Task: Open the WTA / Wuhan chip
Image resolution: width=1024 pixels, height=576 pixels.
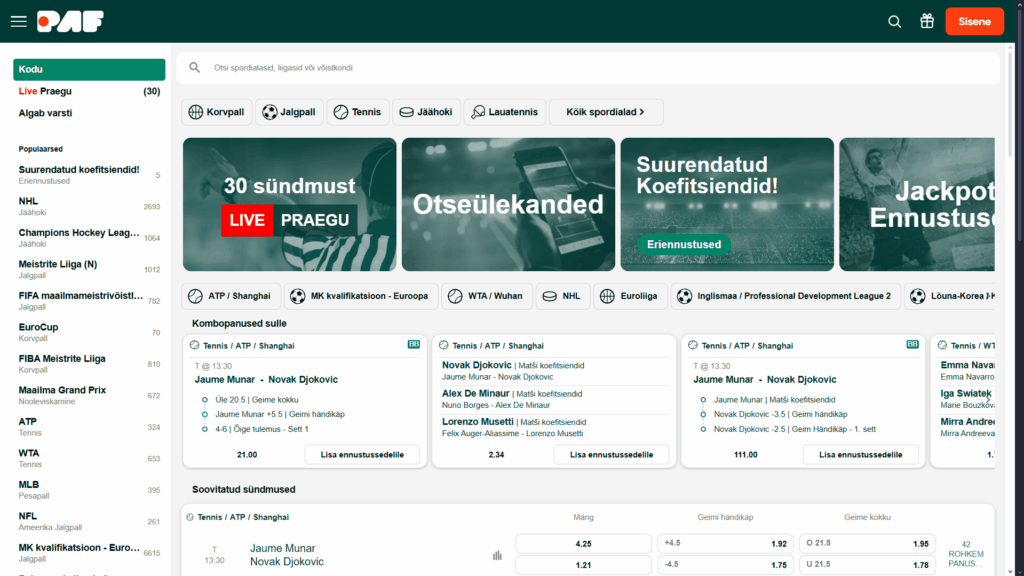Action: pos(489,296)
